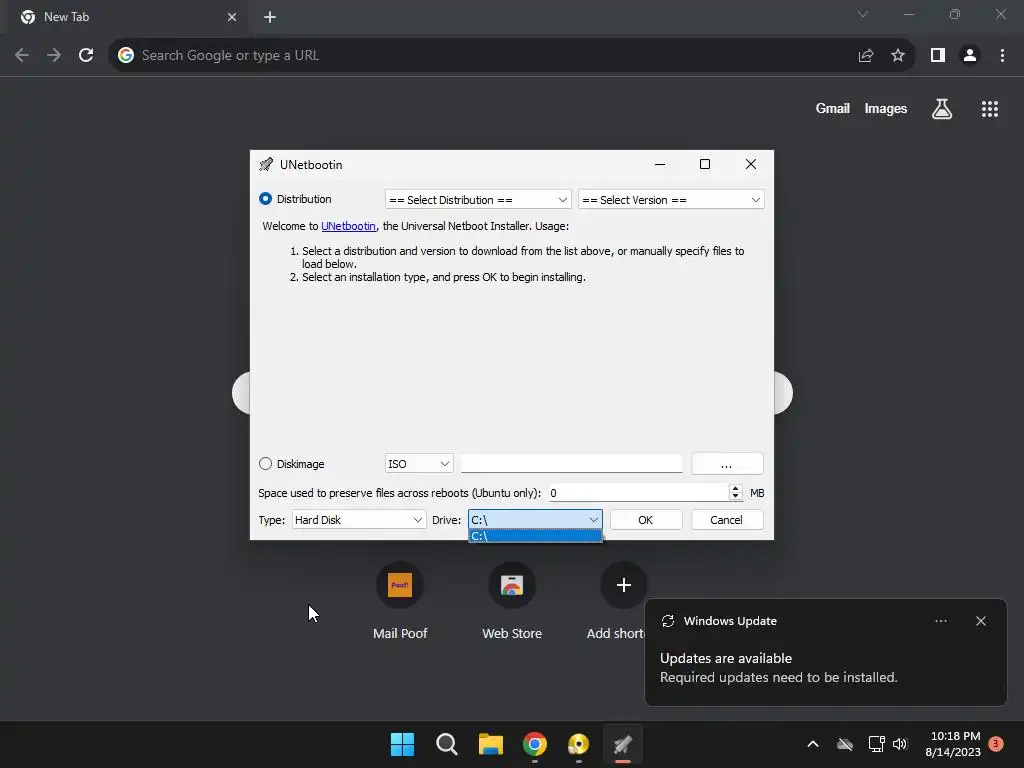Open the Gmail link

[x=833, y=108]
